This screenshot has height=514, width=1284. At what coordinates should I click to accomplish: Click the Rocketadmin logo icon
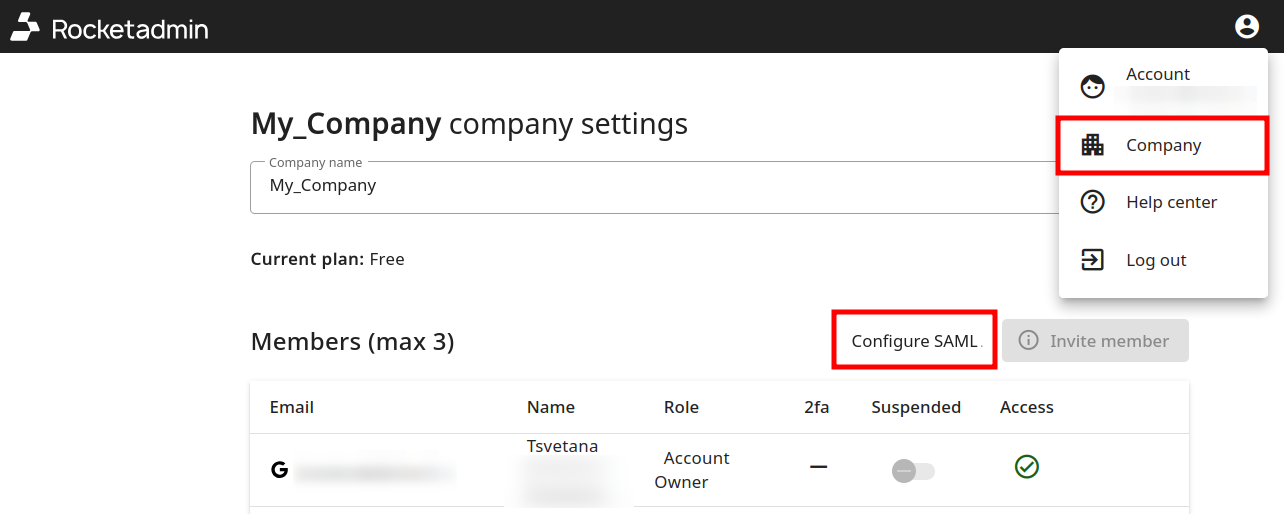[x=25, y=27]
